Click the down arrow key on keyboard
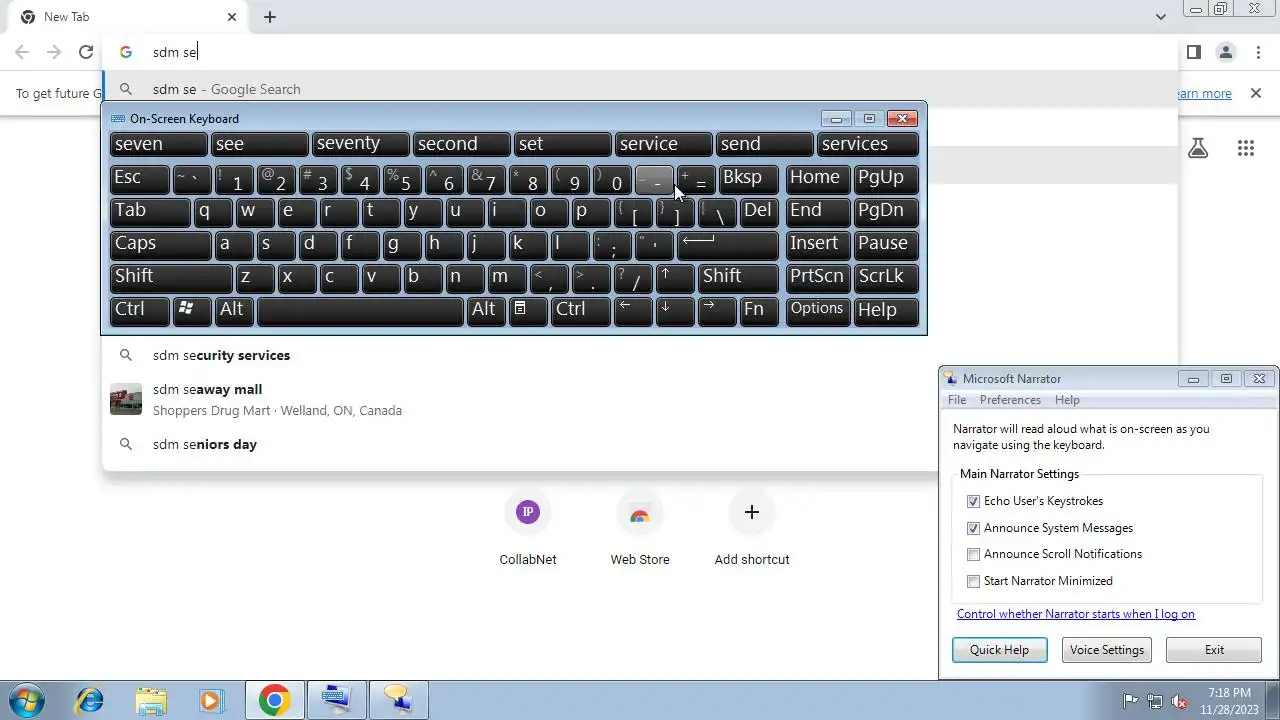The width and height of the screenshot is (1280, 720). click(675, 310)
